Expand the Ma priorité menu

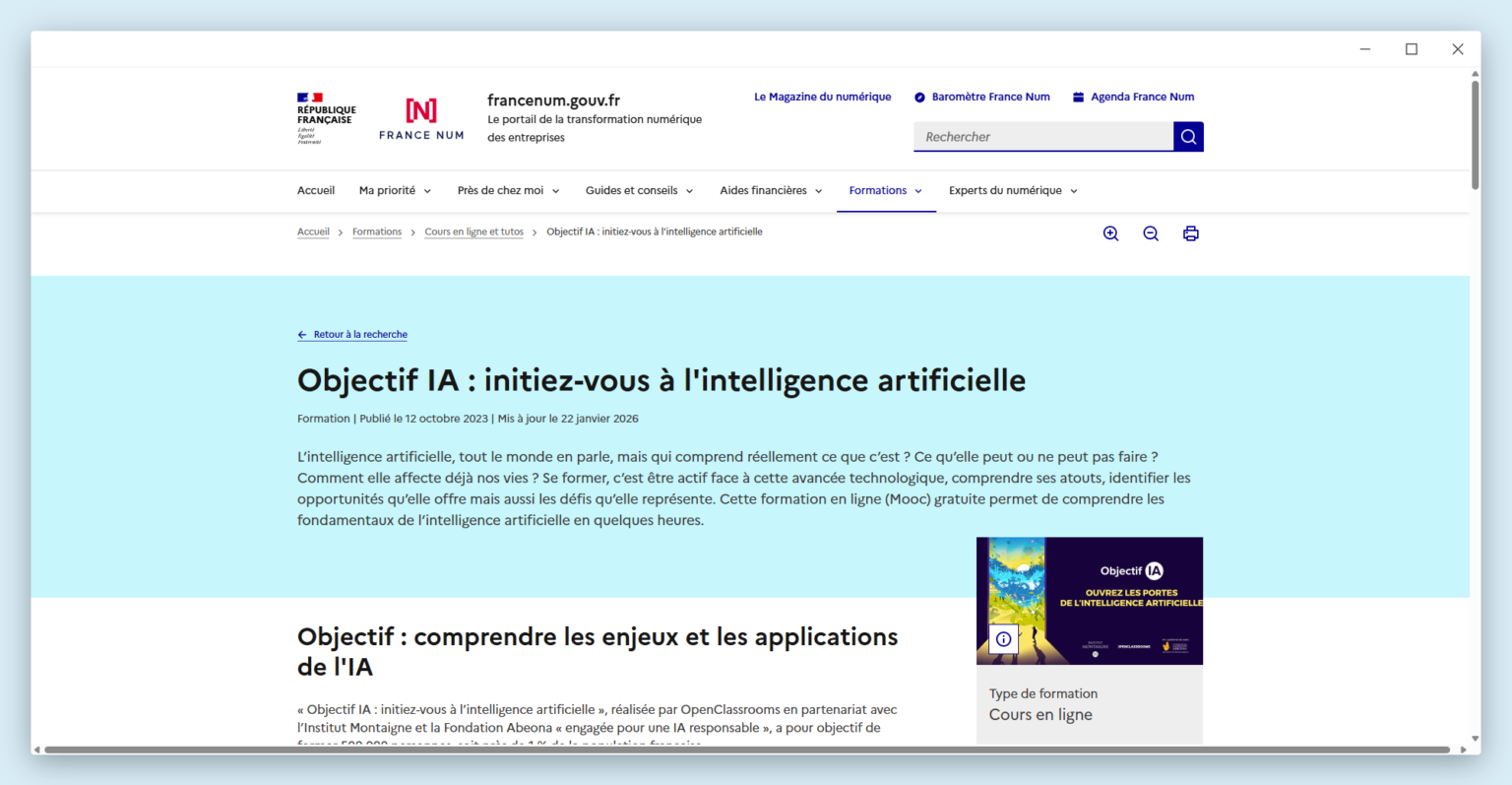tap(395, 191)
